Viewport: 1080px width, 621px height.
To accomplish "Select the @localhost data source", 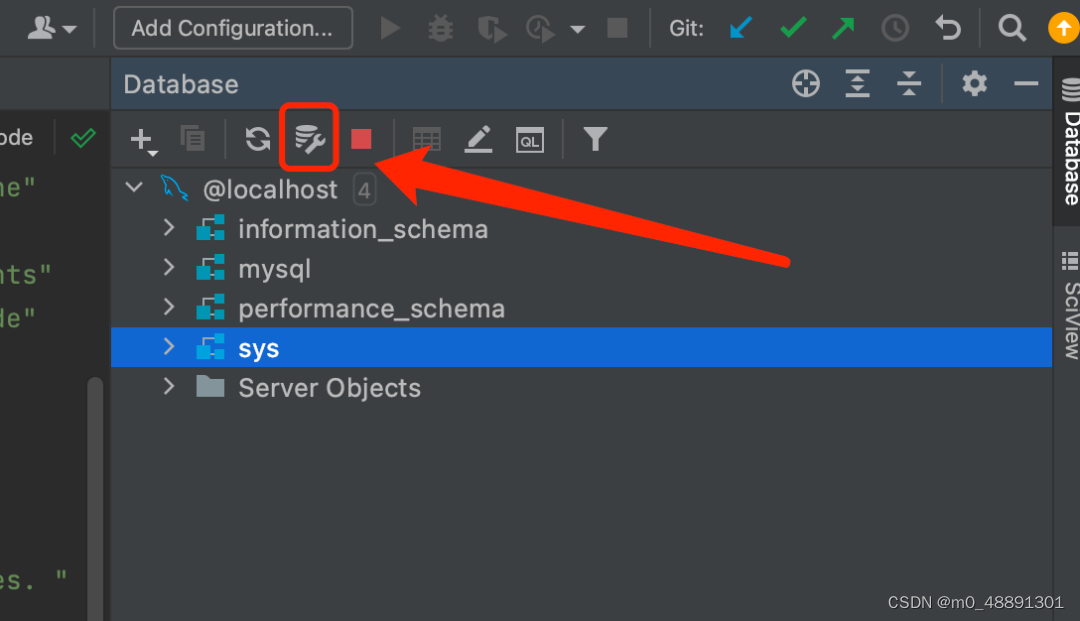I will pyautogui.click(x=270, y=189).
